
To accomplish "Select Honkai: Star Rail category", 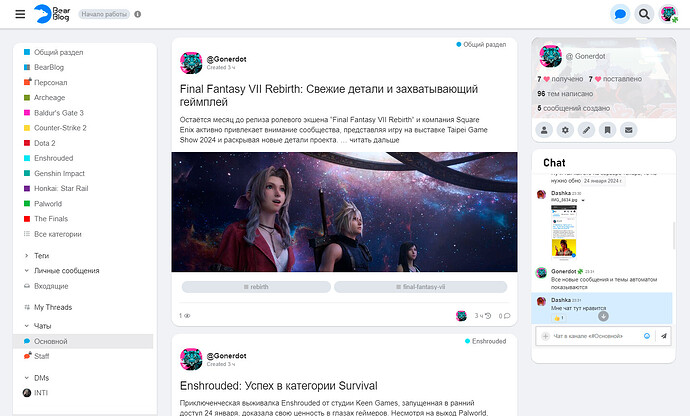I will [61, 188].
